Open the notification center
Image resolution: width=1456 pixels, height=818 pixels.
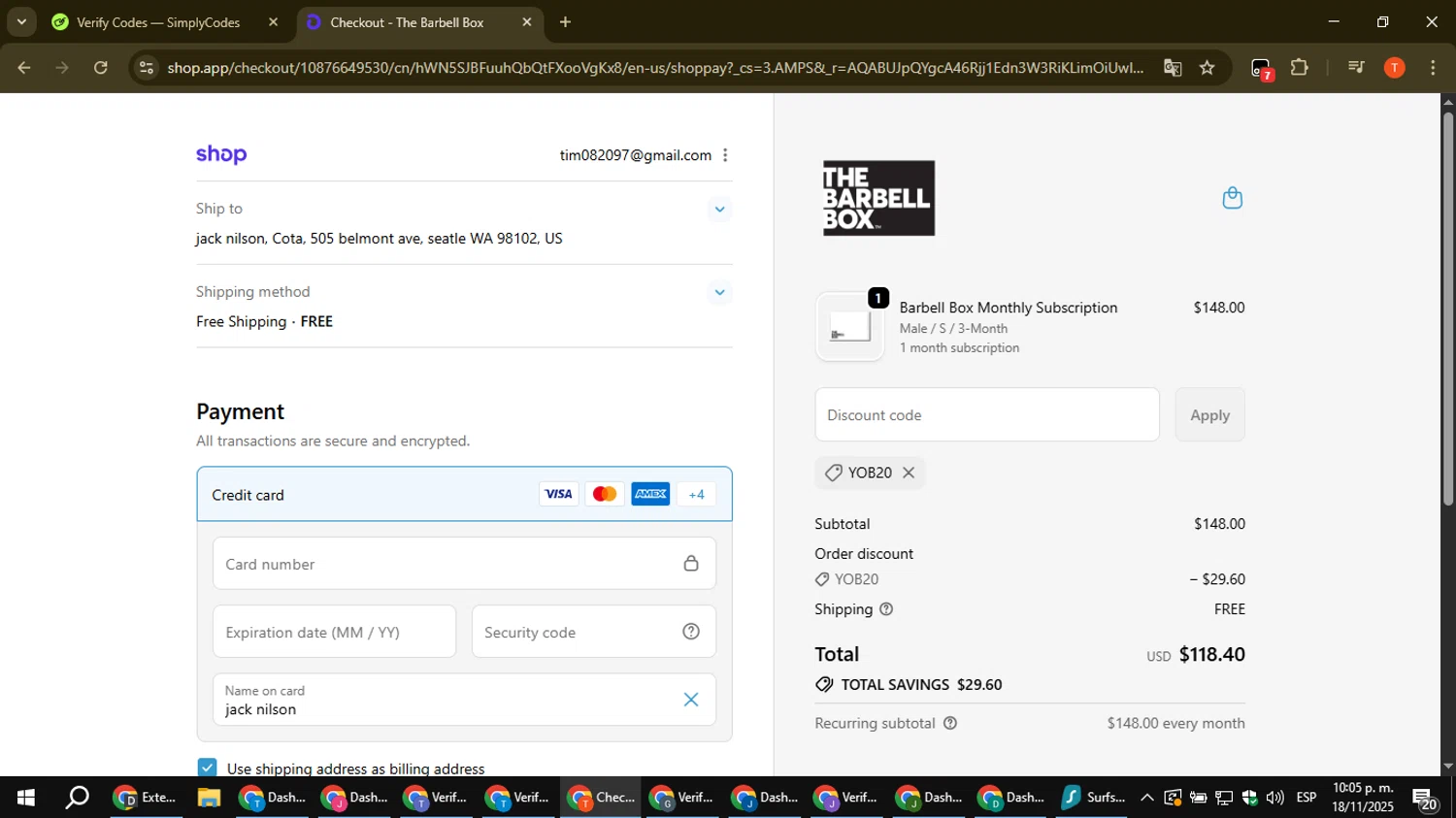click(1425, 800)
